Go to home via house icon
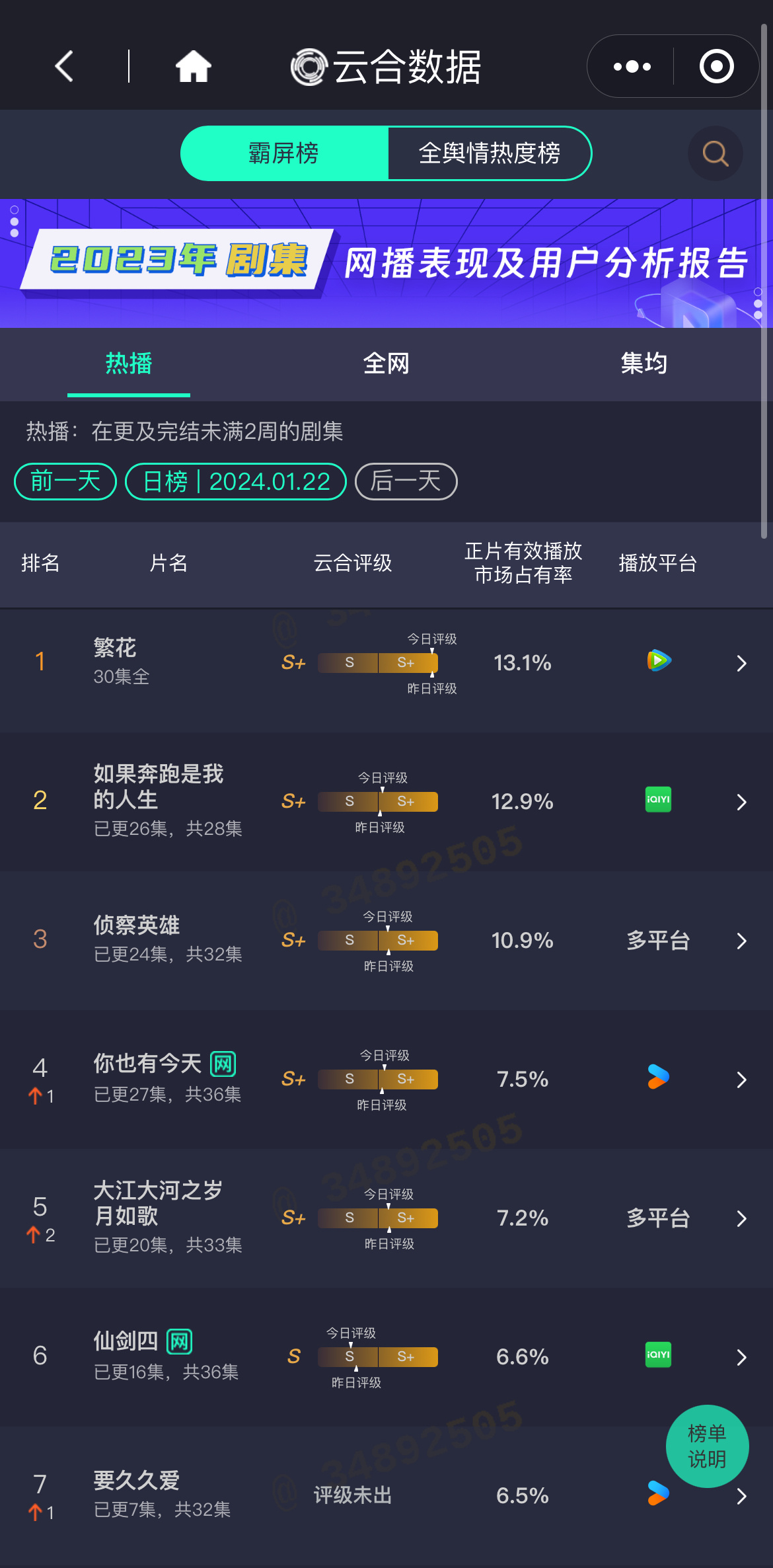The width and height of the screenshot is (773, 1568). [193, 66]
